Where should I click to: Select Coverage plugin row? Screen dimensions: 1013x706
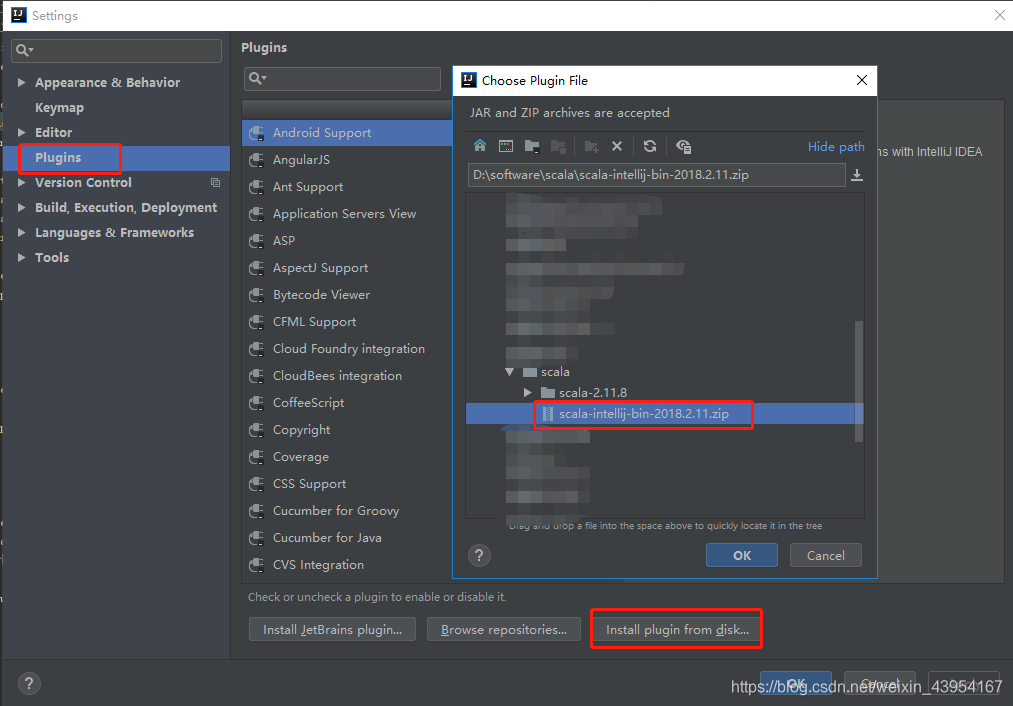348,457
